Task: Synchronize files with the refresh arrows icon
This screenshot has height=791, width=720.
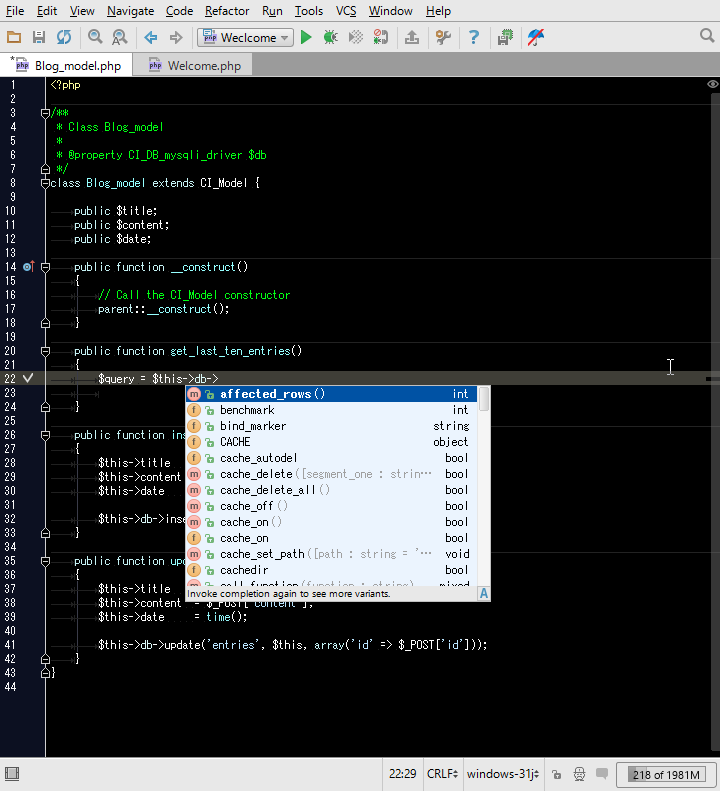Action: pyautogui.click(x=64, y=37)
